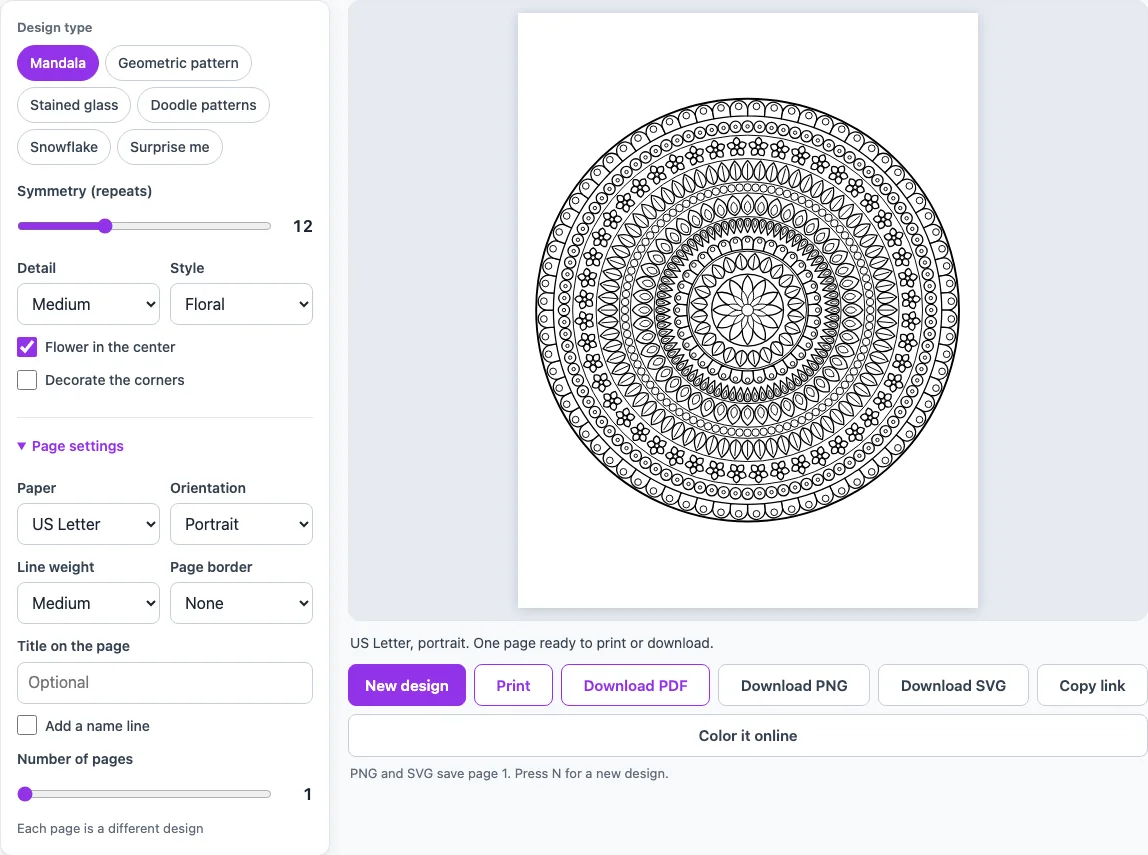The image size is (1148, 855).
Task: Open the Paper size dropdown
Action: [89, 524]
